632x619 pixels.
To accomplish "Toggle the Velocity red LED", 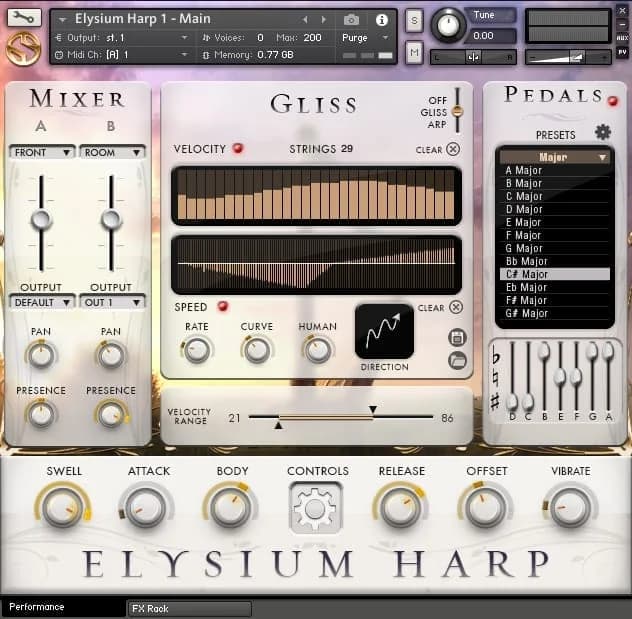I will pos(238,148).
